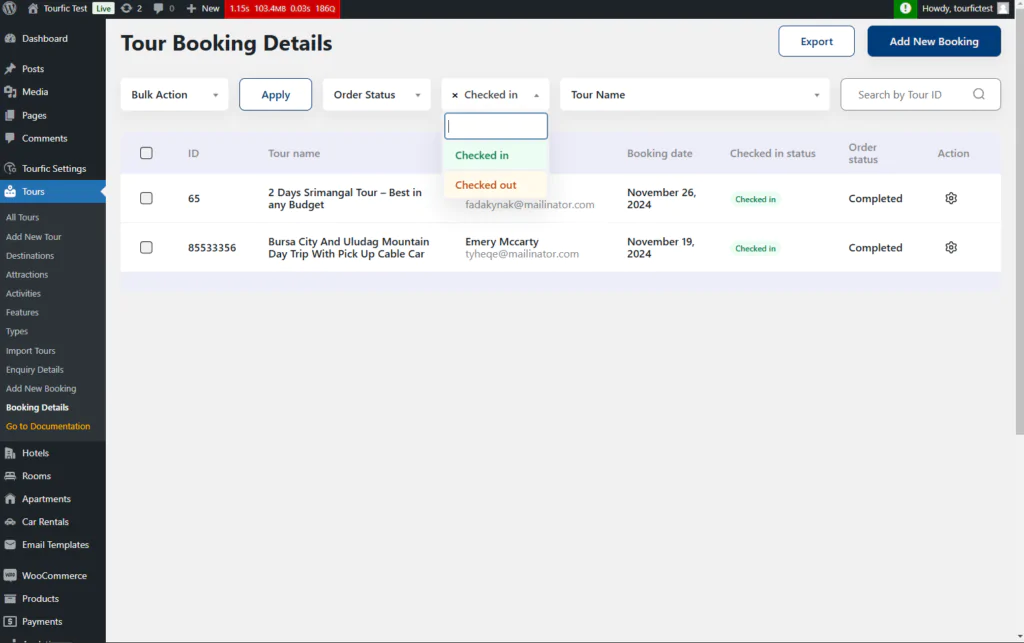Open the All Tours submenu link
Screen dimensions: 1024x643
pos(22,217)
